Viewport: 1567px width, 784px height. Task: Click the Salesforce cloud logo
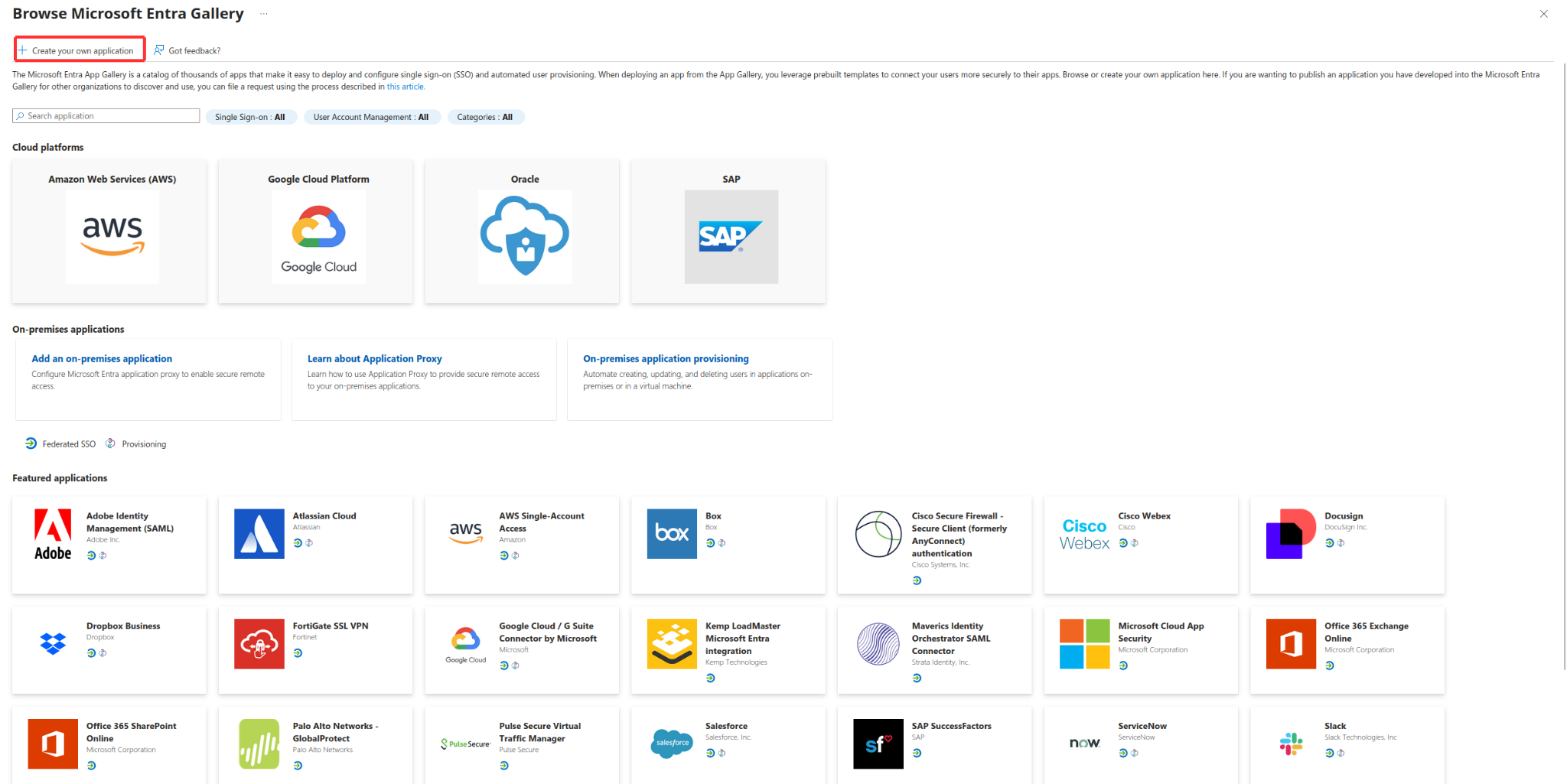(x=672, y=743)
